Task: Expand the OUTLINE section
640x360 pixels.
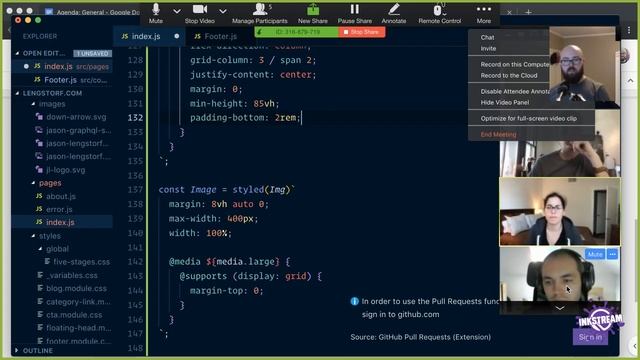Action: 16,350
